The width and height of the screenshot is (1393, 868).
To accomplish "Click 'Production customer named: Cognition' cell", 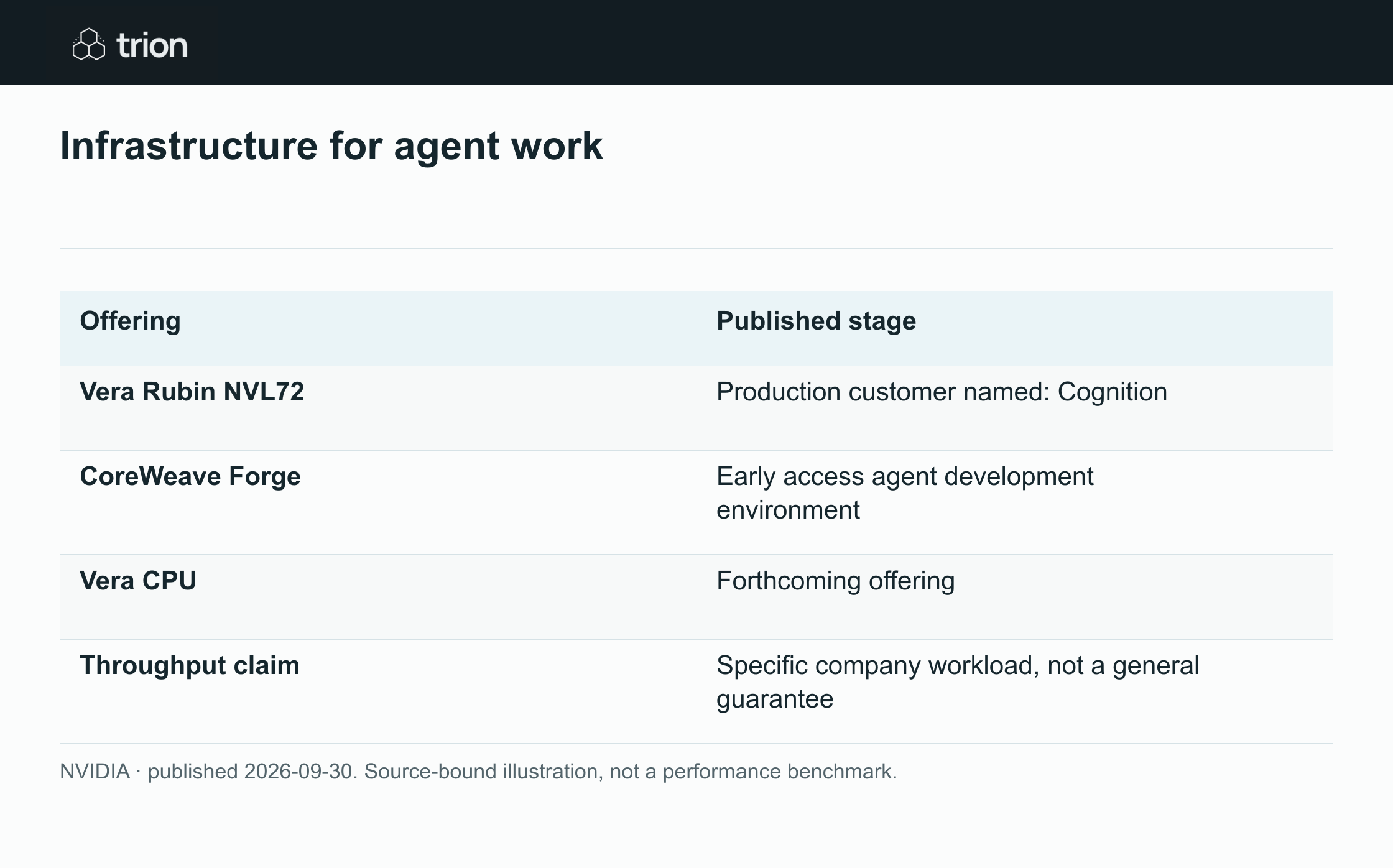I will pos(942,392).
